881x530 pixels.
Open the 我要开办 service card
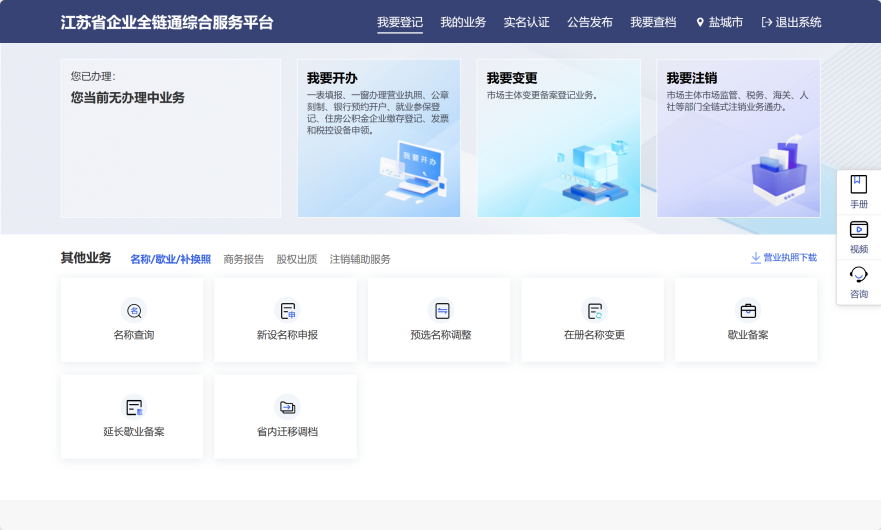pyautogui.click(x=379, y=138)
